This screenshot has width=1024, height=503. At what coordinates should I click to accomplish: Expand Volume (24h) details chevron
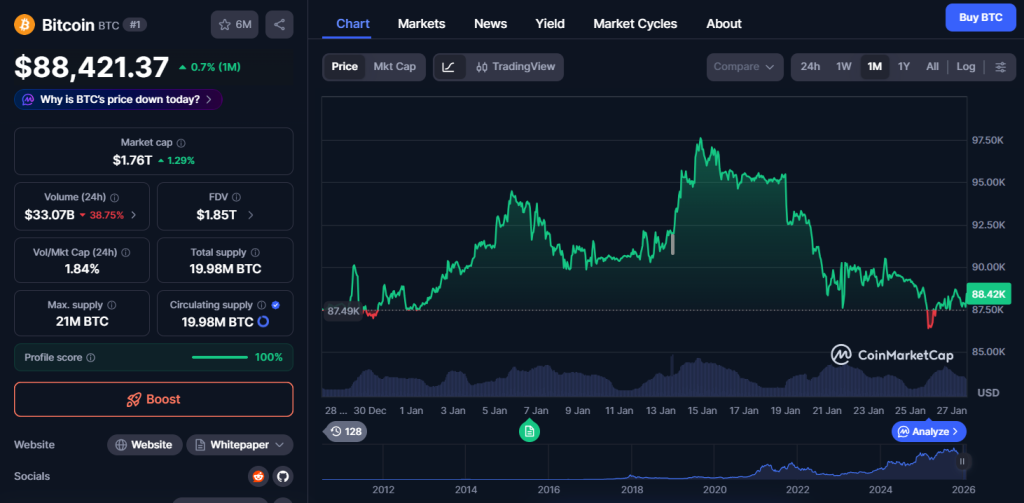pyautogui.click(x=134, y=215)
